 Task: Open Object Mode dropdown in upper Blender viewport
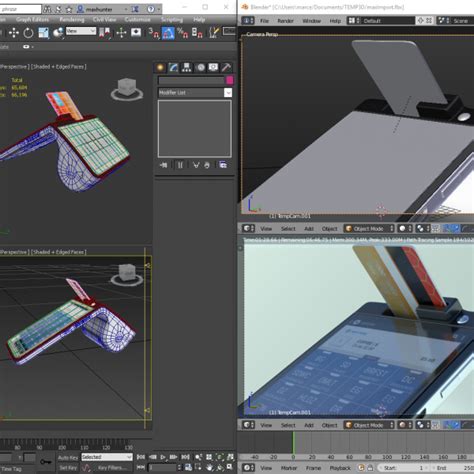[x=369, y=229]
